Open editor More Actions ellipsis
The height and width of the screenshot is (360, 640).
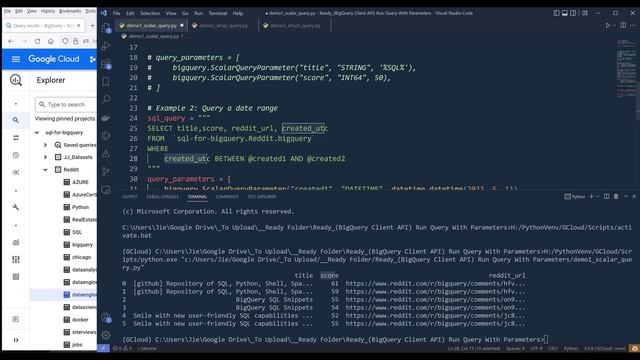tap(633, 25)
